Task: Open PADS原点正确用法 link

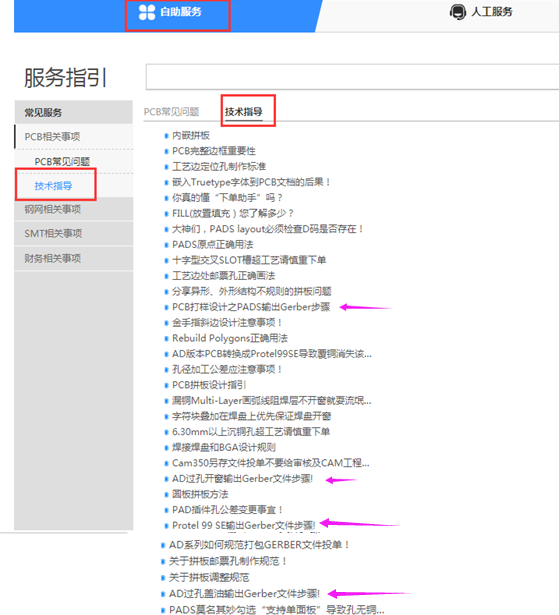Action: [x=213, y=245]
